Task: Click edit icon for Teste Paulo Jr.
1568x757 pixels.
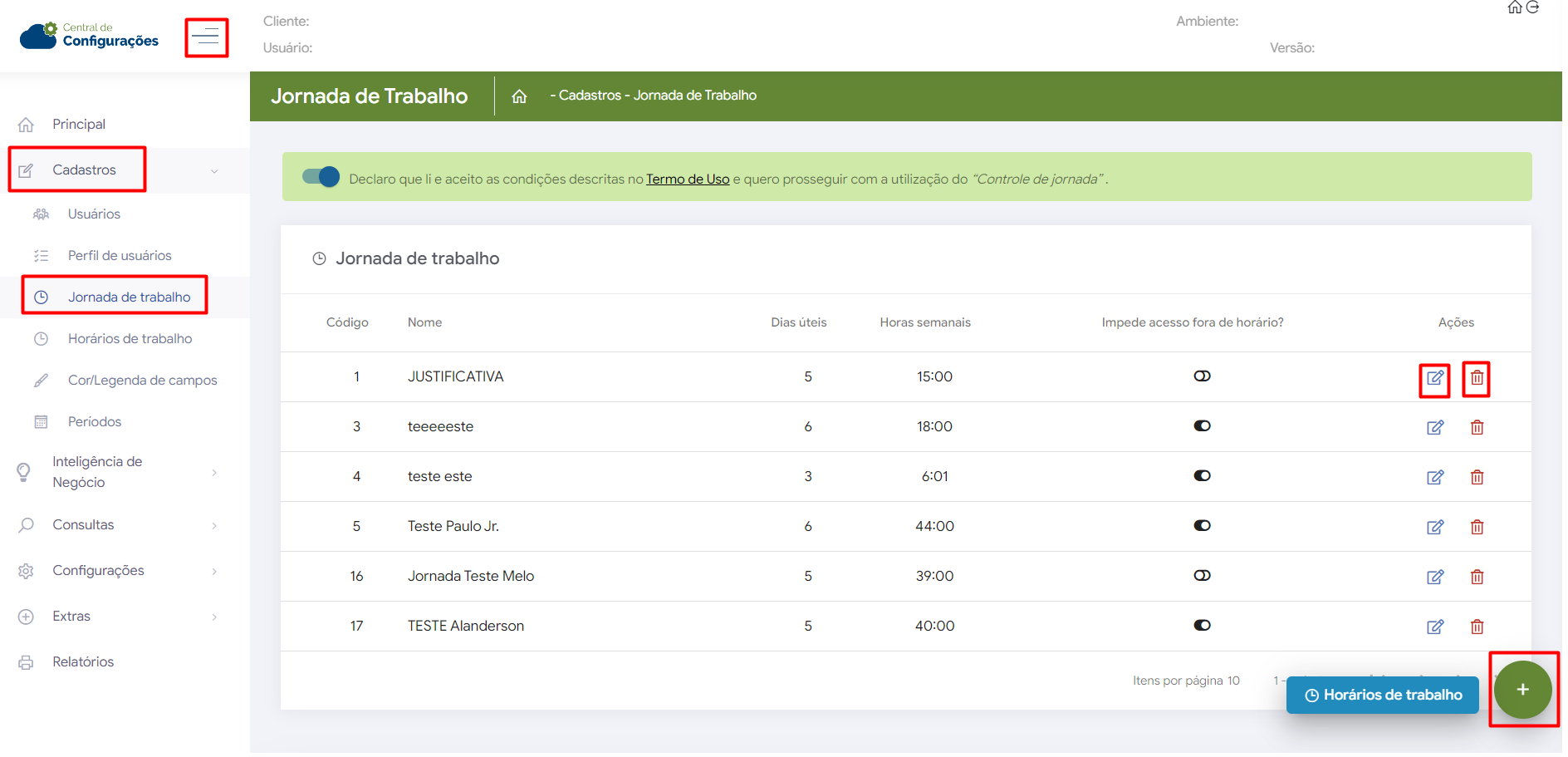Action: pos(1434,527)
